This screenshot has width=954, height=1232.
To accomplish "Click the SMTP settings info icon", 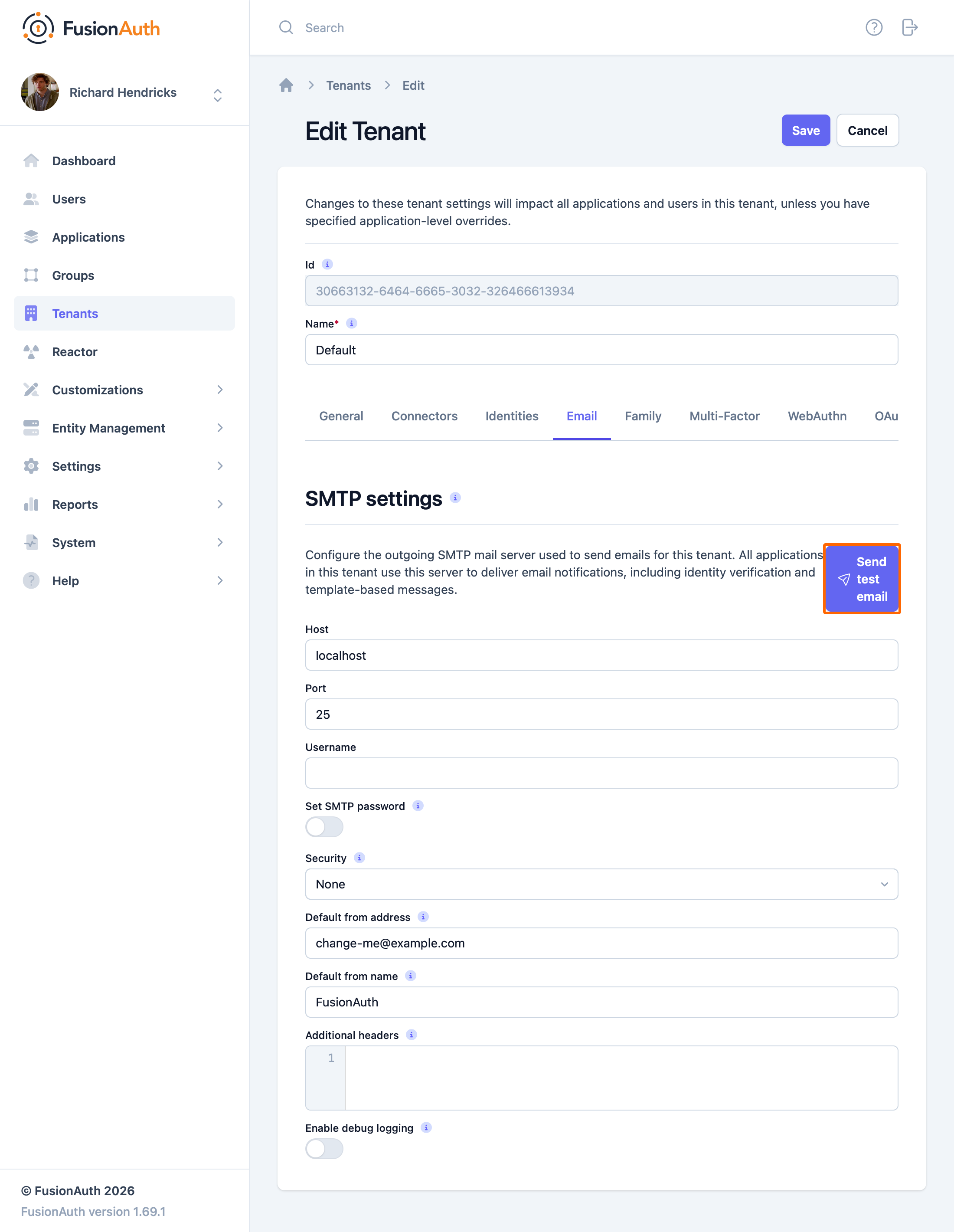I will pyautogui.click(x=455, y=498).
